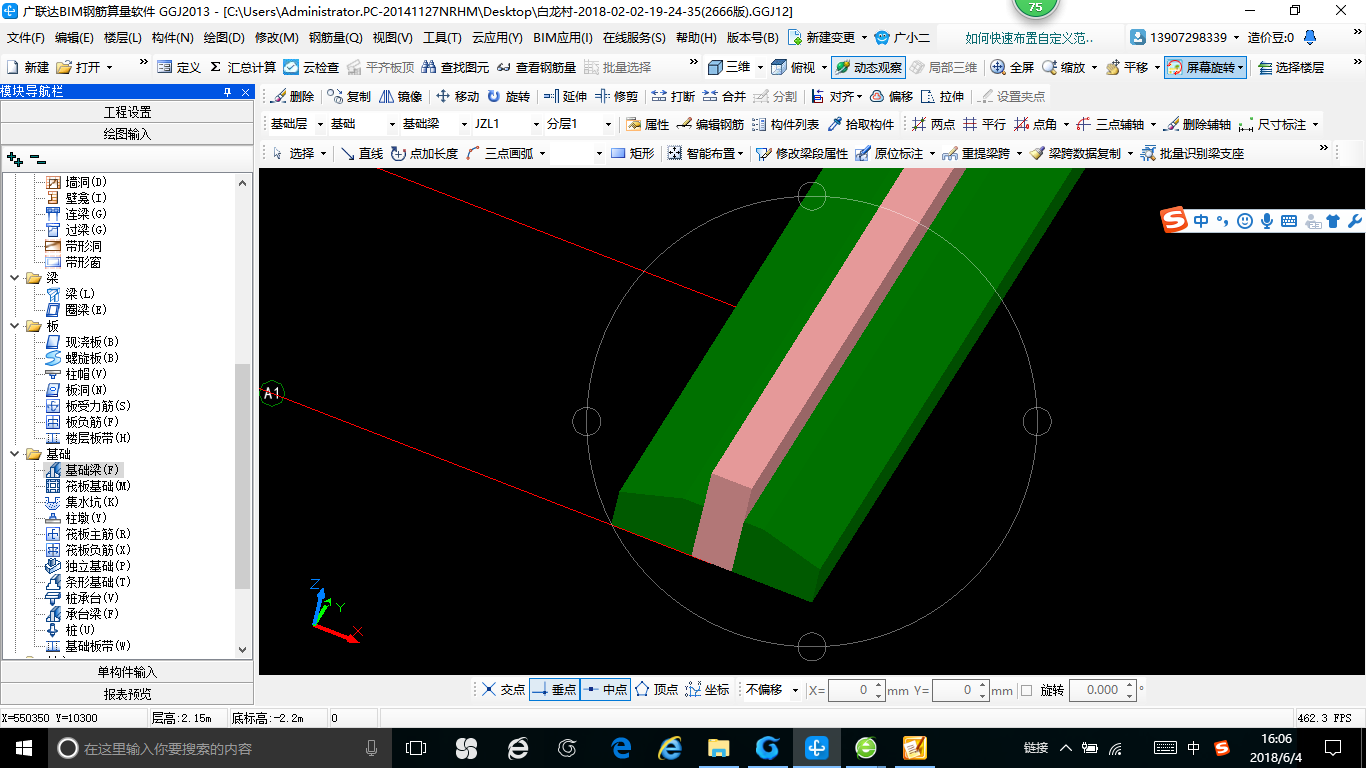Select the 修剪 trim tool
This screenshot has width=1366, height=768.
click(616, 97)
